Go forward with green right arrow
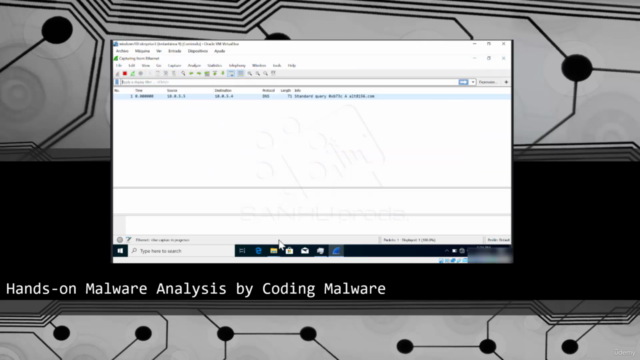This screenshot has width=640, height=360. tap(199, 73)
